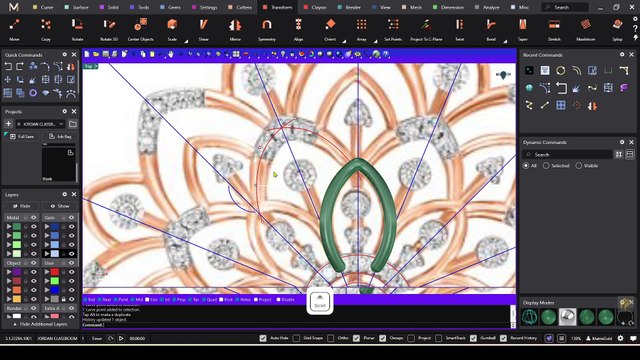The image size is (640, 360).
Task: Switch to the Gems tab
Action: (171, 7)
